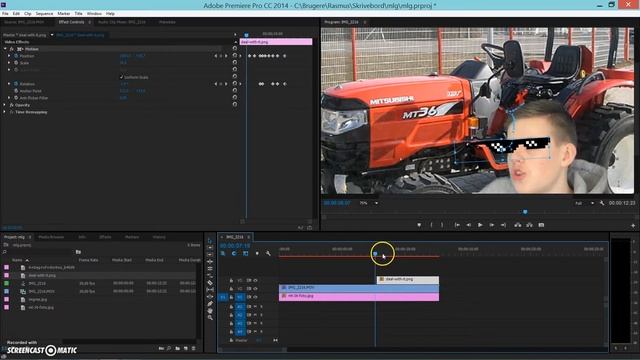Select the Razor tool
Screen dimensions: 640x360
pos(210,282)
